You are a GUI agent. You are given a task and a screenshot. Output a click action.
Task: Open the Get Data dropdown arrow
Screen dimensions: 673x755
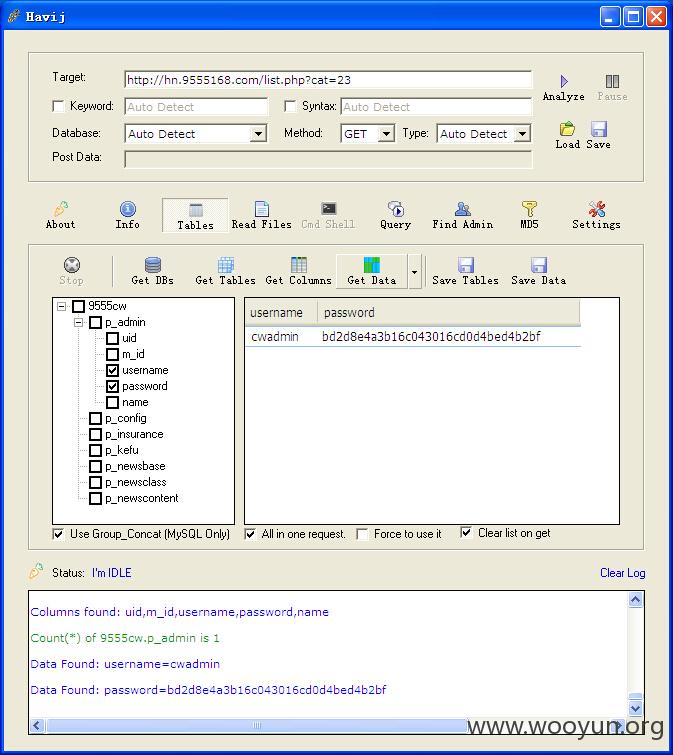coord(414,272)
